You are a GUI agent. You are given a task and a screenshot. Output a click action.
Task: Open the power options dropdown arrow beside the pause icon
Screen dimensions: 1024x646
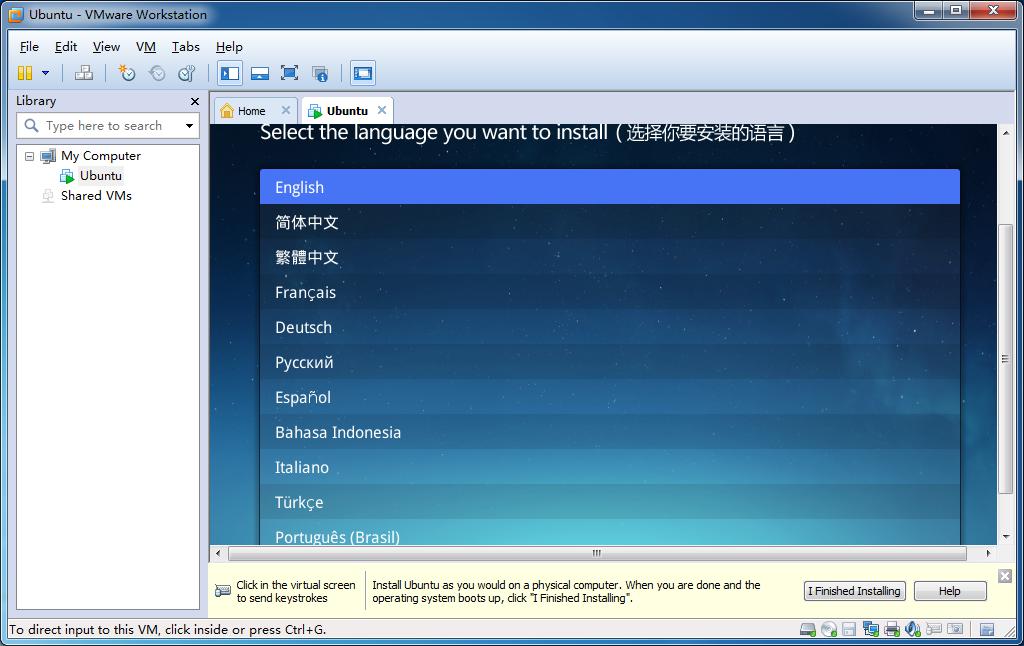(46, 73)
